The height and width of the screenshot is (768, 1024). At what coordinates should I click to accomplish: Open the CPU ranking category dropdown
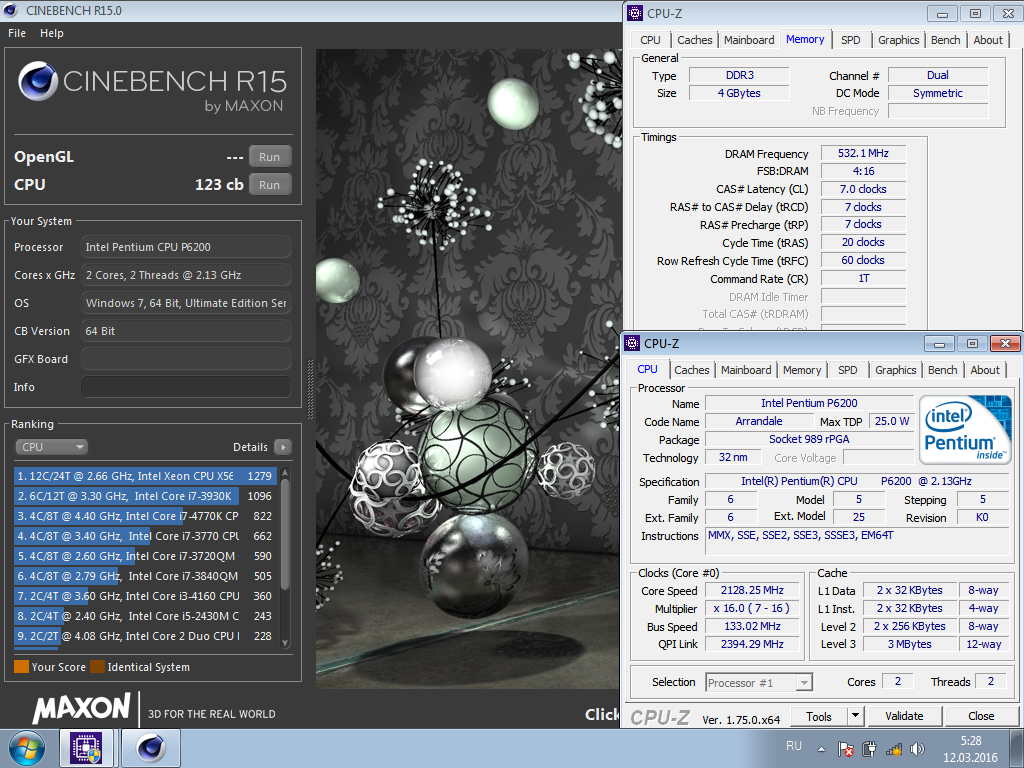click(x=52, y=447)
